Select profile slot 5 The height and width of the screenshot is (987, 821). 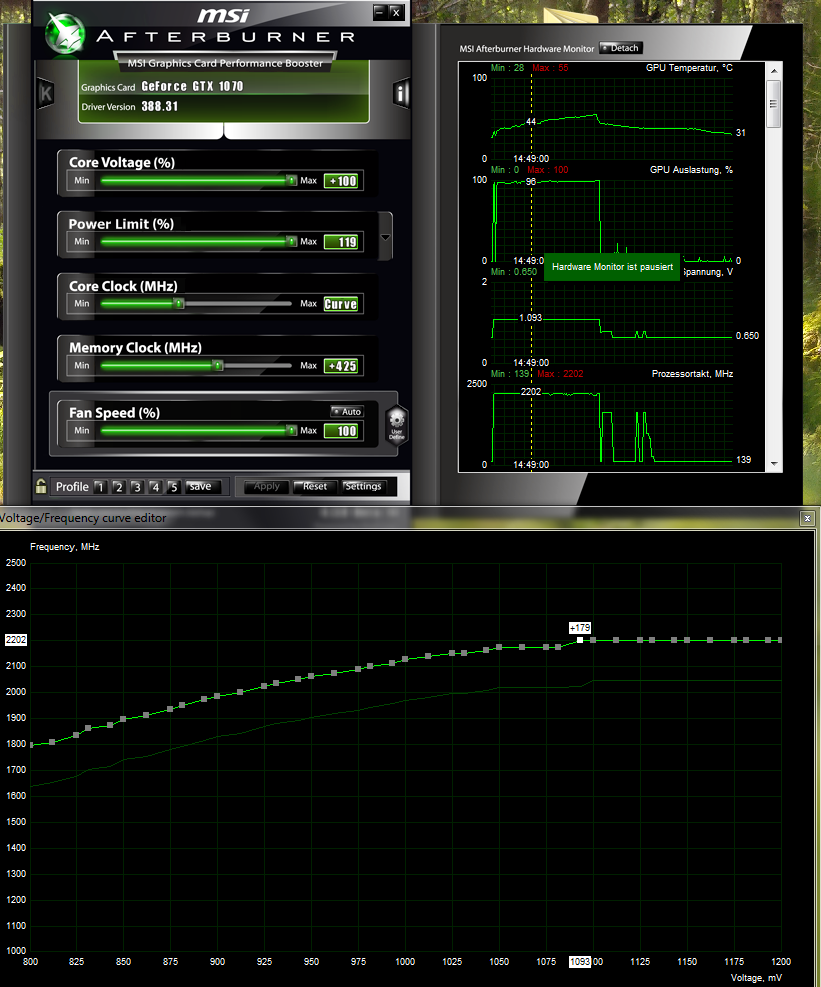(x=174, y=487)
